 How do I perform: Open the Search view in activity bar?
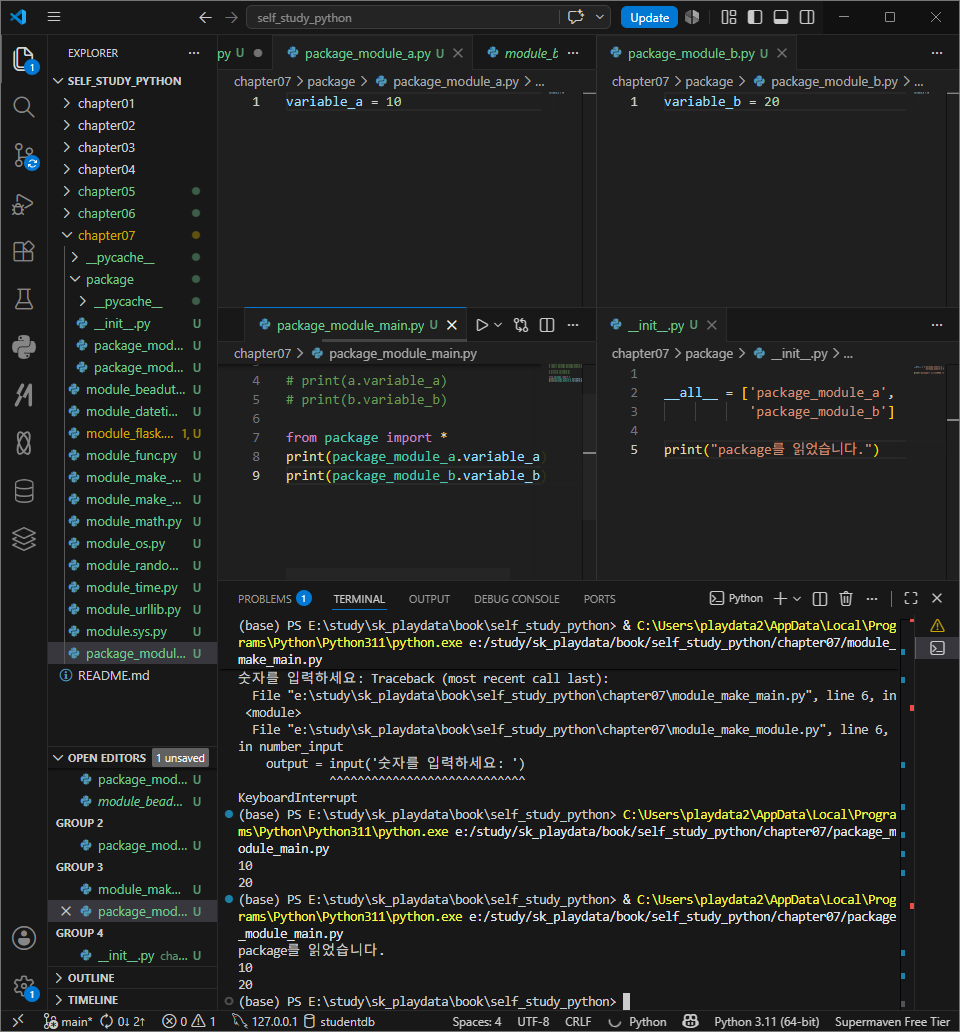(24, 107)
